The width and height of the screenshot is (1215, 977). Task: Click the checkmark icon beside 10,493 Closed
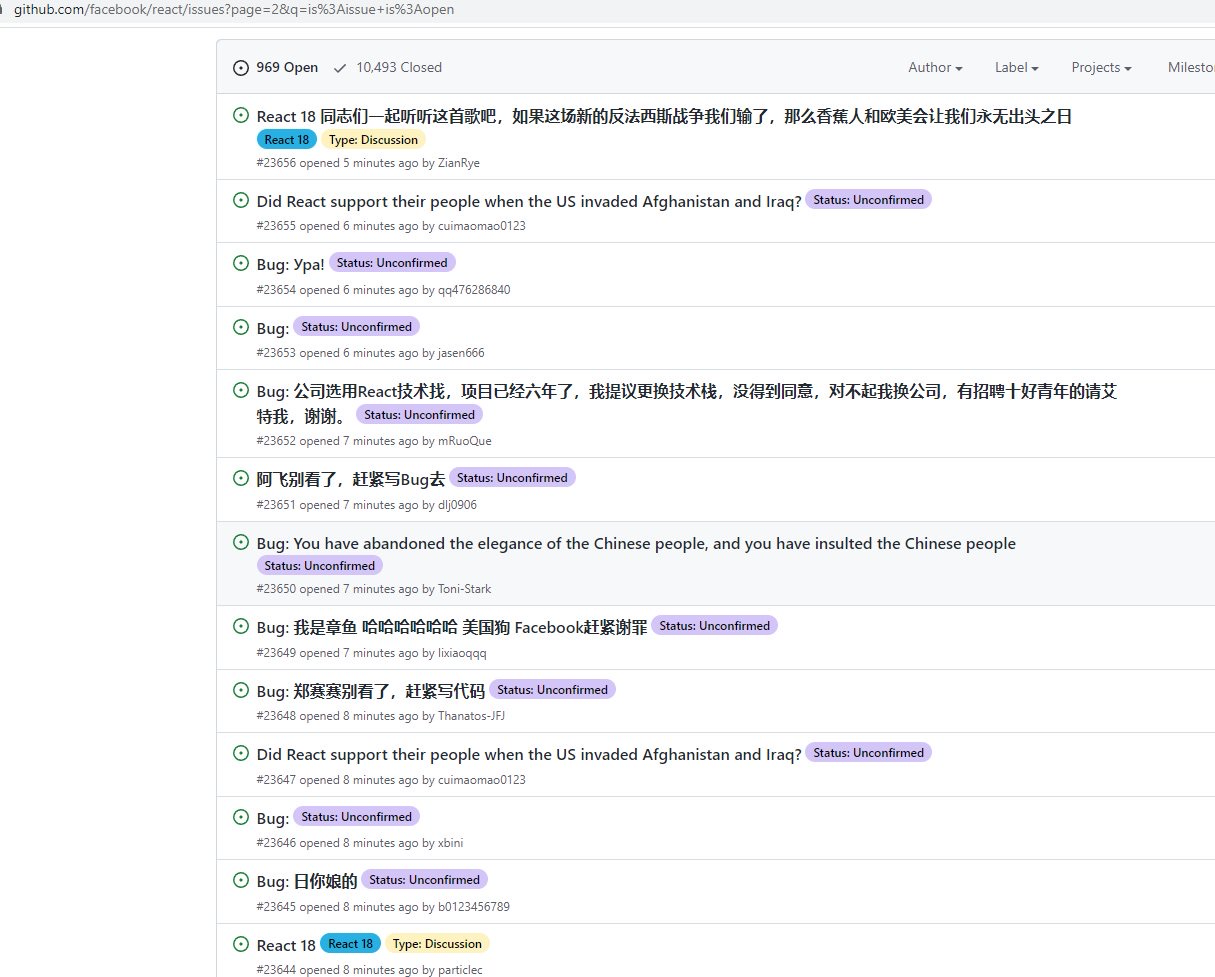click(340, 68)
